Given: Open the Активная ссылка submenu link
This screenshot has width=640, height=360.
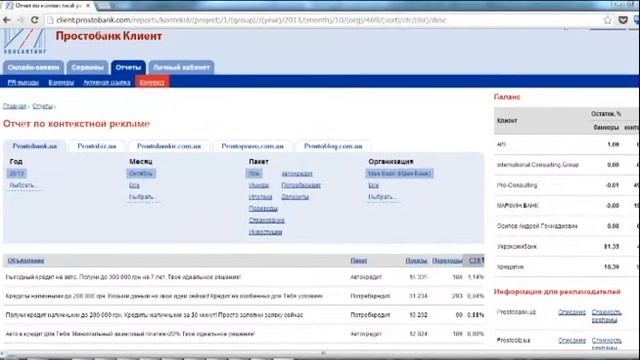Looking at the screenshot, I should point(107,82).
